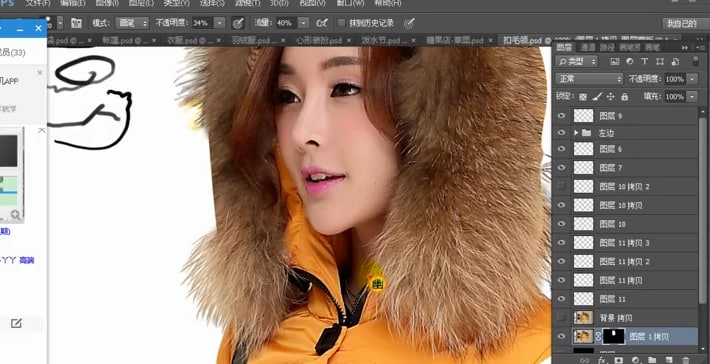This screenshot has height=364, width=710.
Task: Hide layer 图层 11 拷贝 3
Action: [561, 243]
